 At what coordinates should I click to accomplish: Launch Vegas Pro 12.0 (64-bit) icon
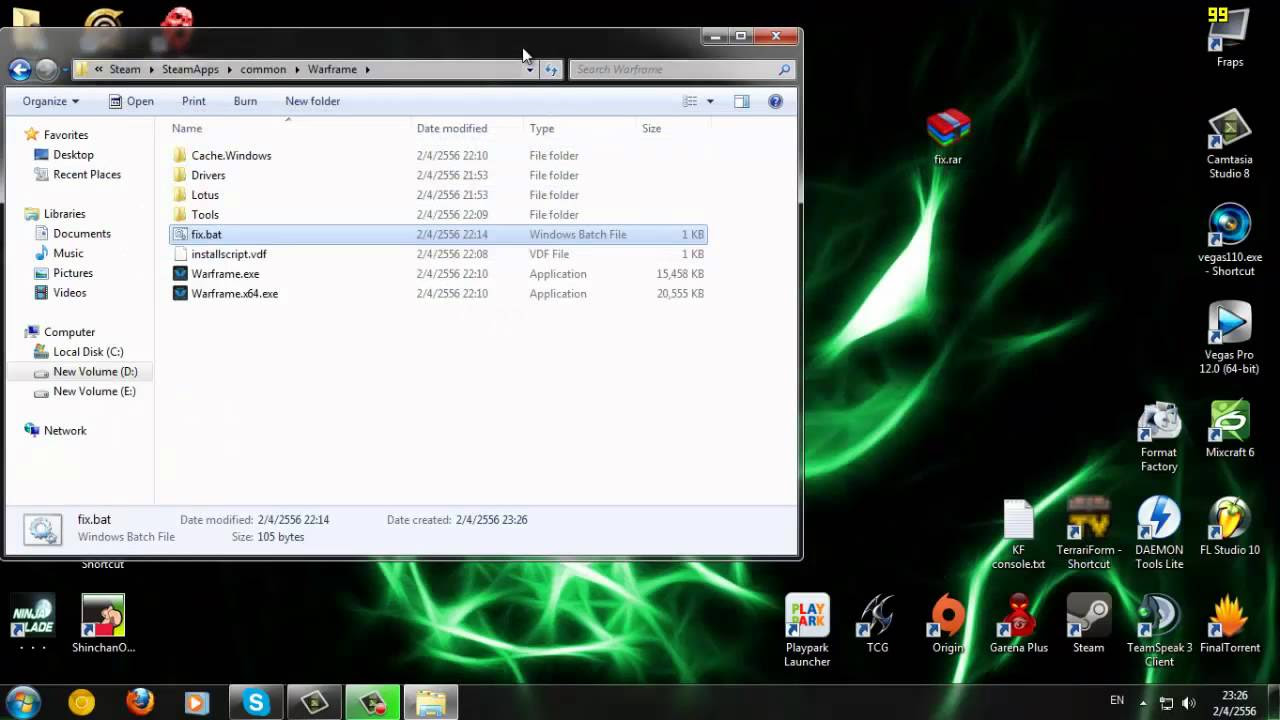tap(1229, 338)
